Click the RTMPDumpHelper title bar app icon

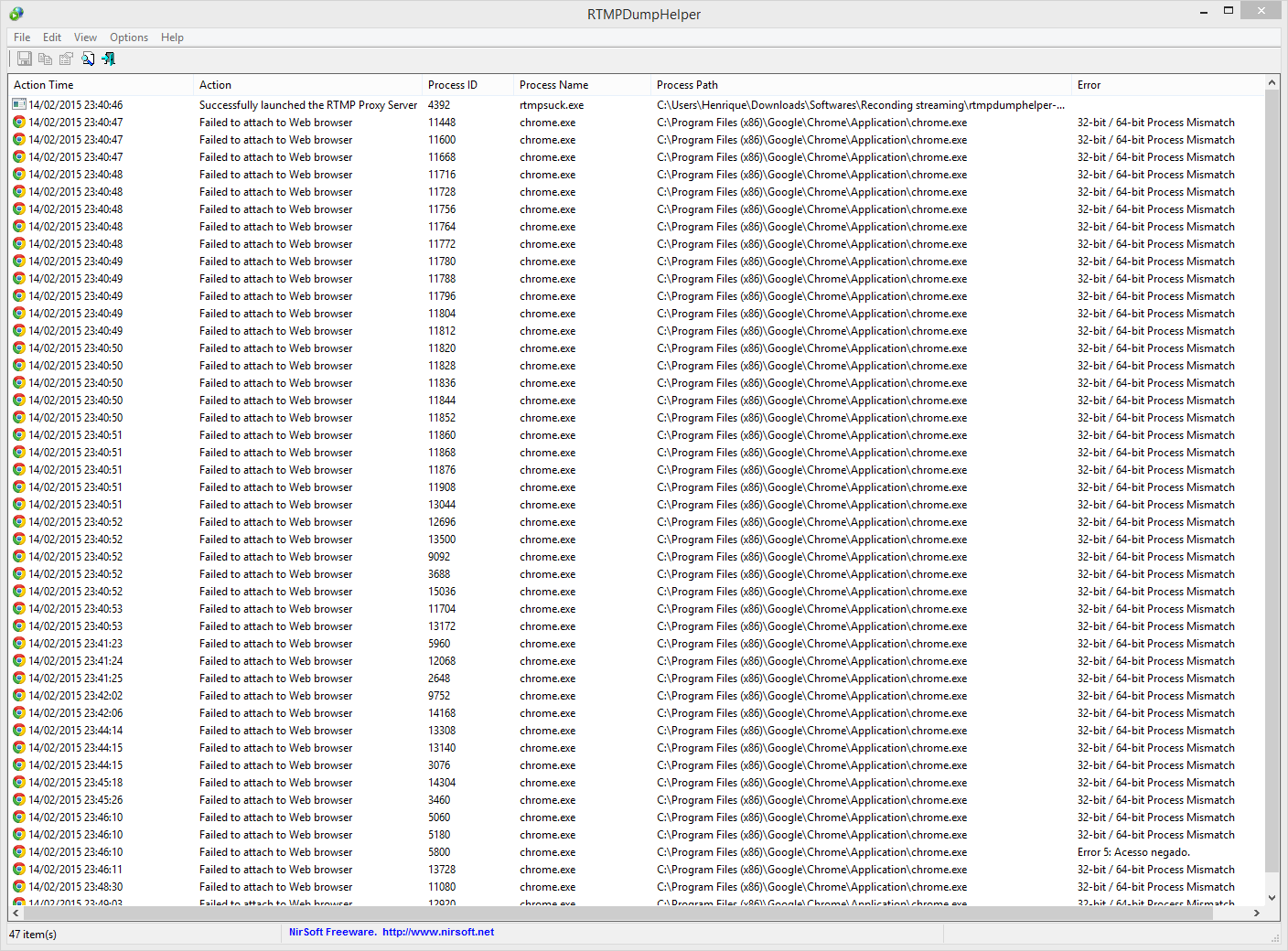pos(16,14)
